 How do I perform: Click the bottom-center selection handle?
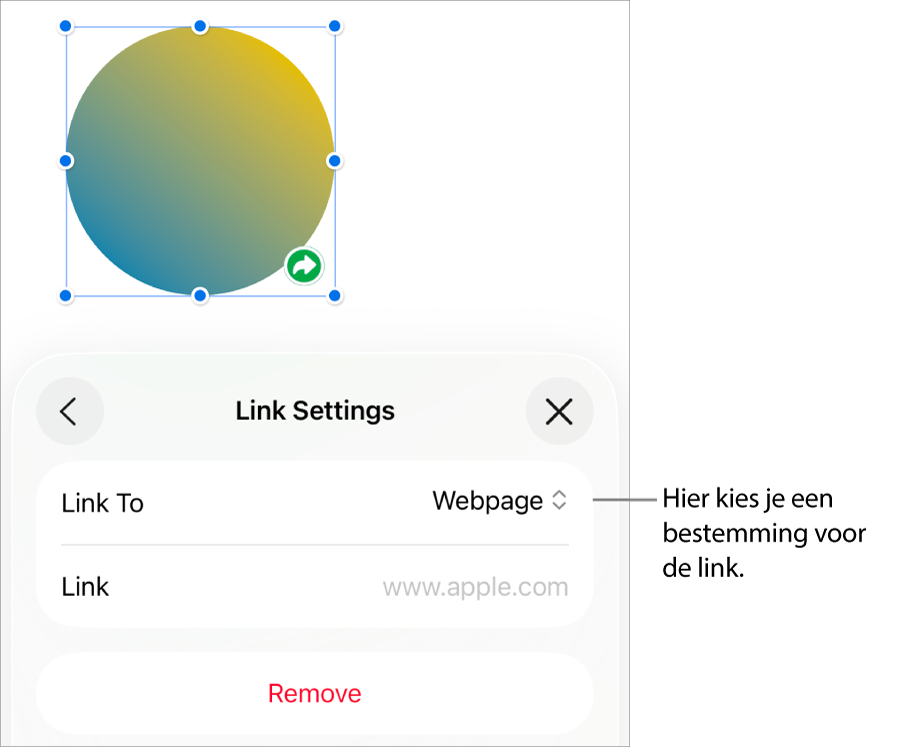(x=200, y=296)
